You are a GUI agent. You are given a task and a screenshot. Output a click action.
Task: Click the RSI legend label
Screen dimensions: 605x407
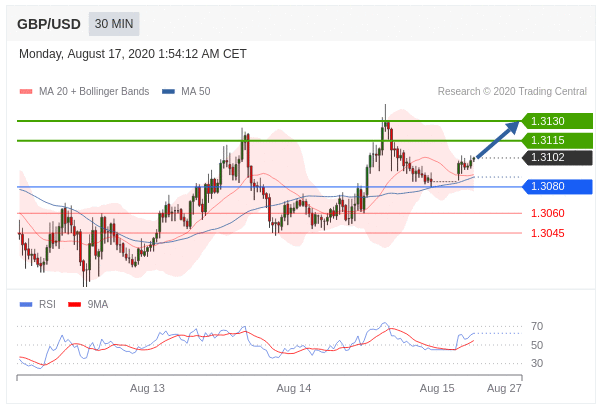click(47, 304)
